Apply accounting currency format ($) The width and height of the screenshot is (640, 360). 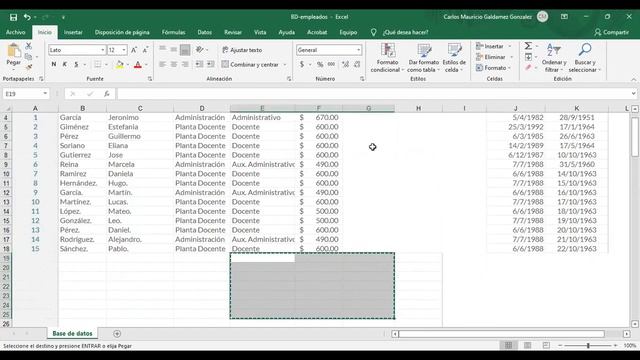click(302, 64)
